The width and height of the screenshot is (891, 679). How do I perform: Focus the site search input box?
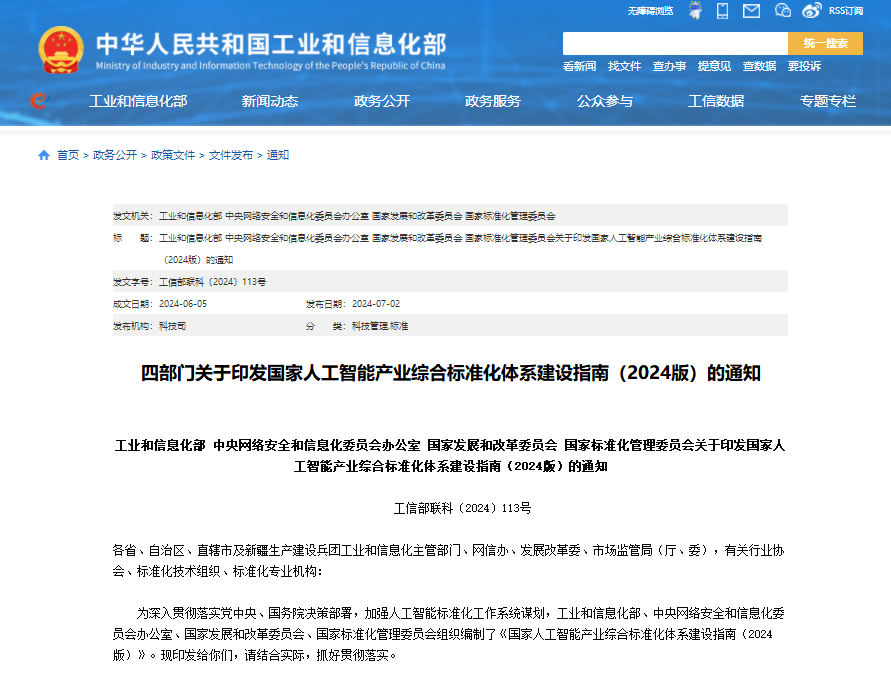pyautogui.click(x=675, y=43)
